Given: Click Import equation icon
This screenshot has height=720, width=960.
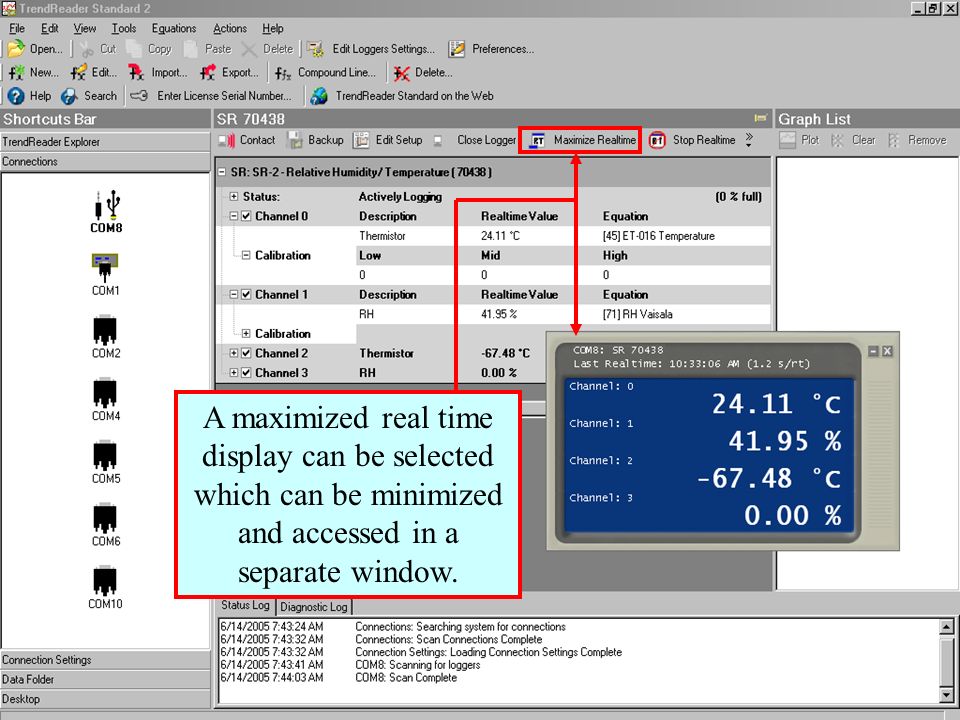Looking at the screenshot, I should pos(136,73).
